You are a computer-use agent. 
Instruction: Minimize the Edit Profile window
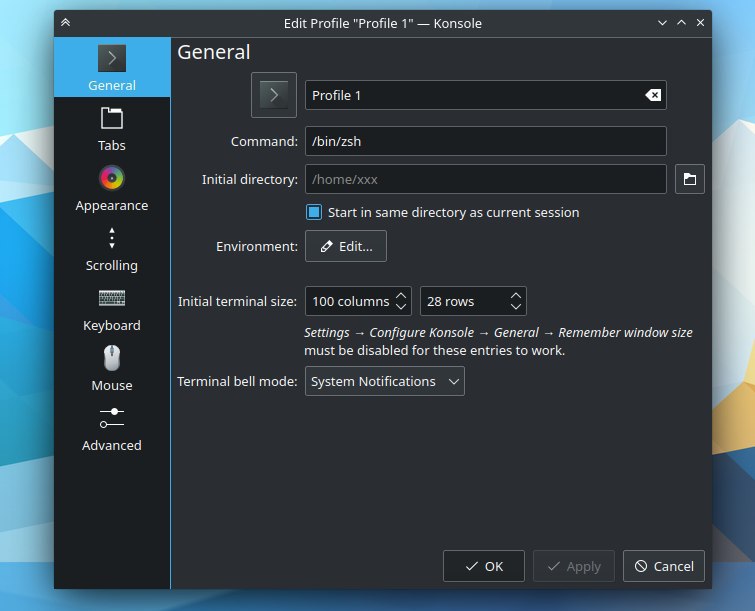pyautogui.click(x=663, y=23)
